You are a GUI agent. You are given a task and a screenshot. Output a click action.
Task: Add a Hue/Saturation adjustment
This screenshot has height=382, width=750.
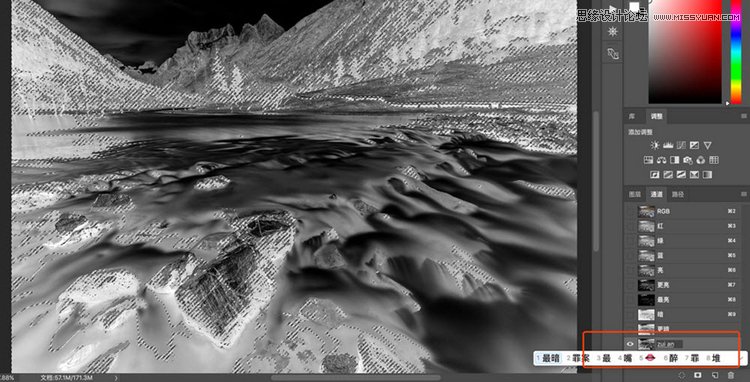click(x=649, y=160)
